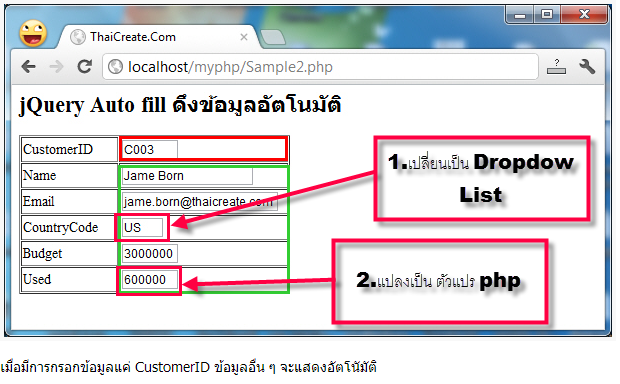Close the ThaiCreate.Com tab
The height and width of the screenshot is (384, 620).
(x=244, y=37)
